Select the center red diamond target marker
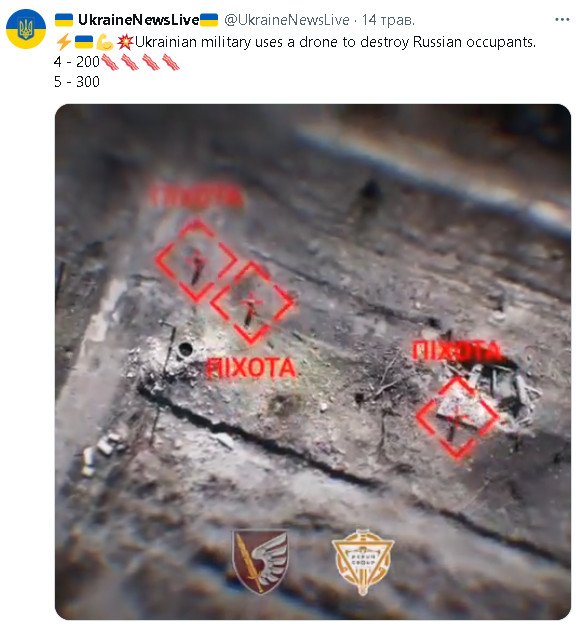 [x=252, y=303]
